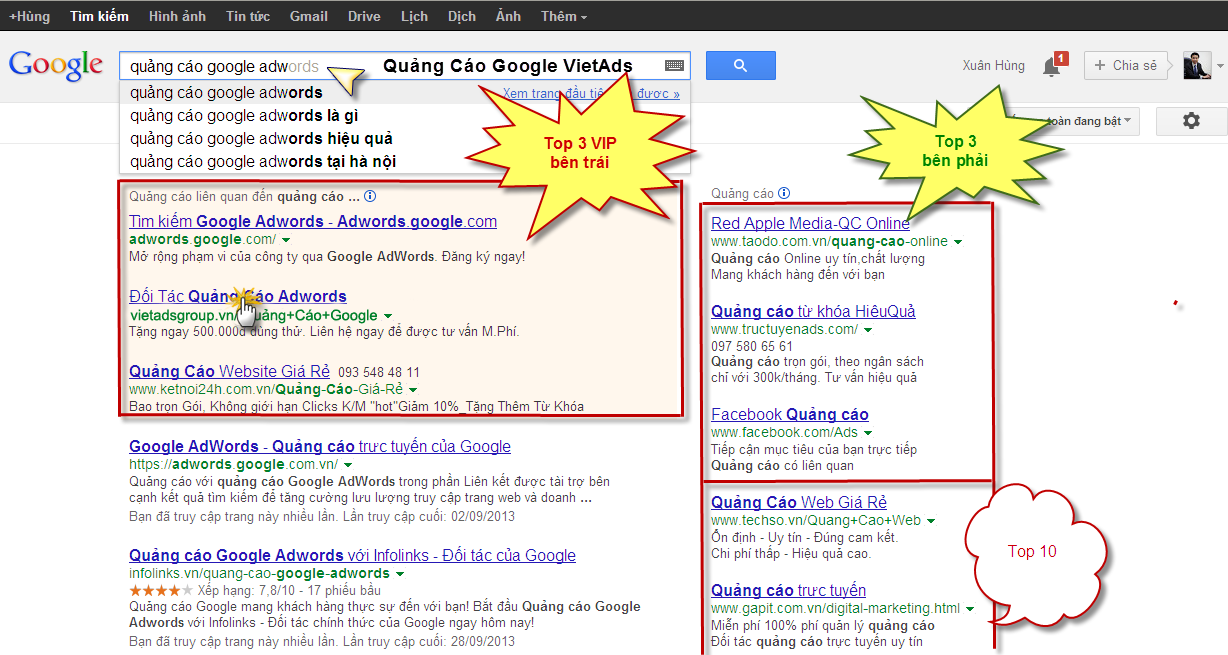Click the profile avatar photo
Screen dimensions: 1228x655
click(x=1196, y=66)
